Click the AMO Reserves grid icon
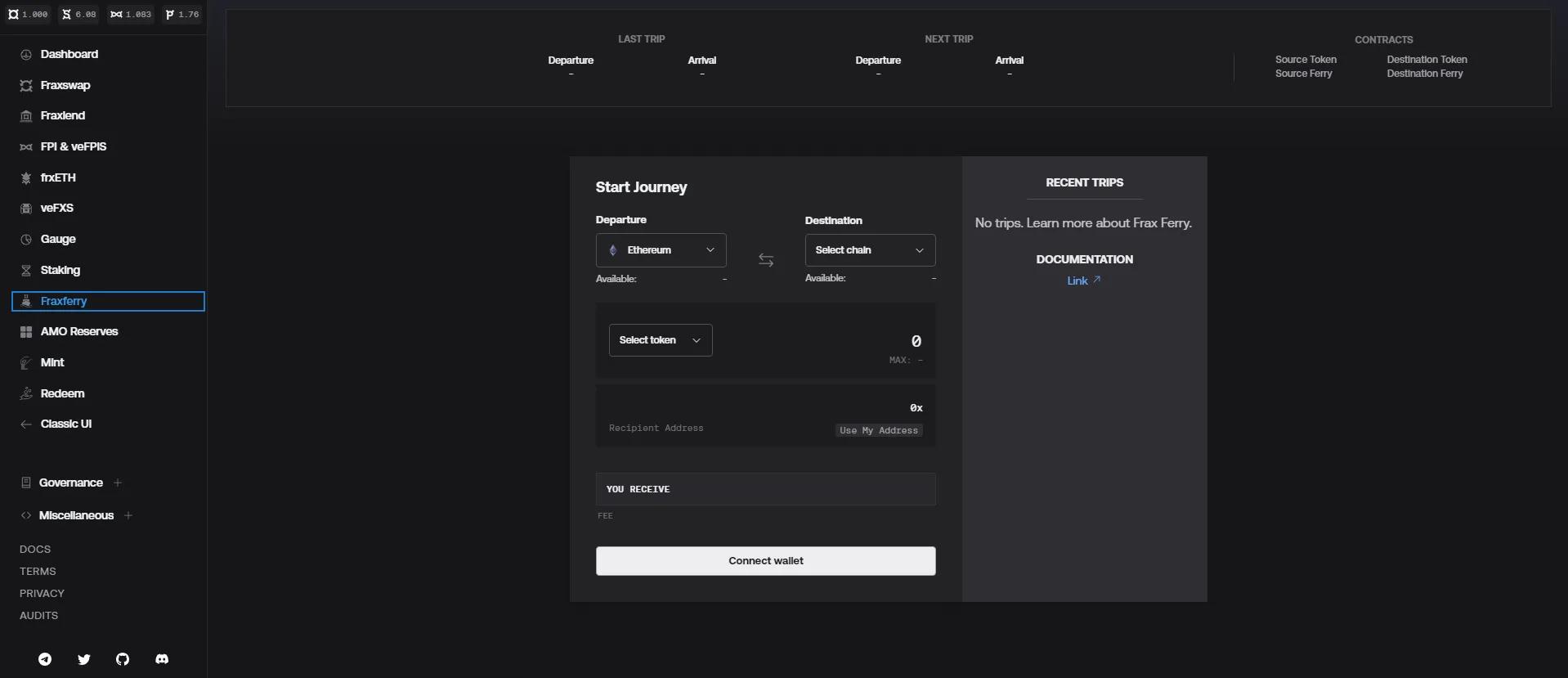The height and width of the screenshot is (678, 1568). tap(26, 332)
